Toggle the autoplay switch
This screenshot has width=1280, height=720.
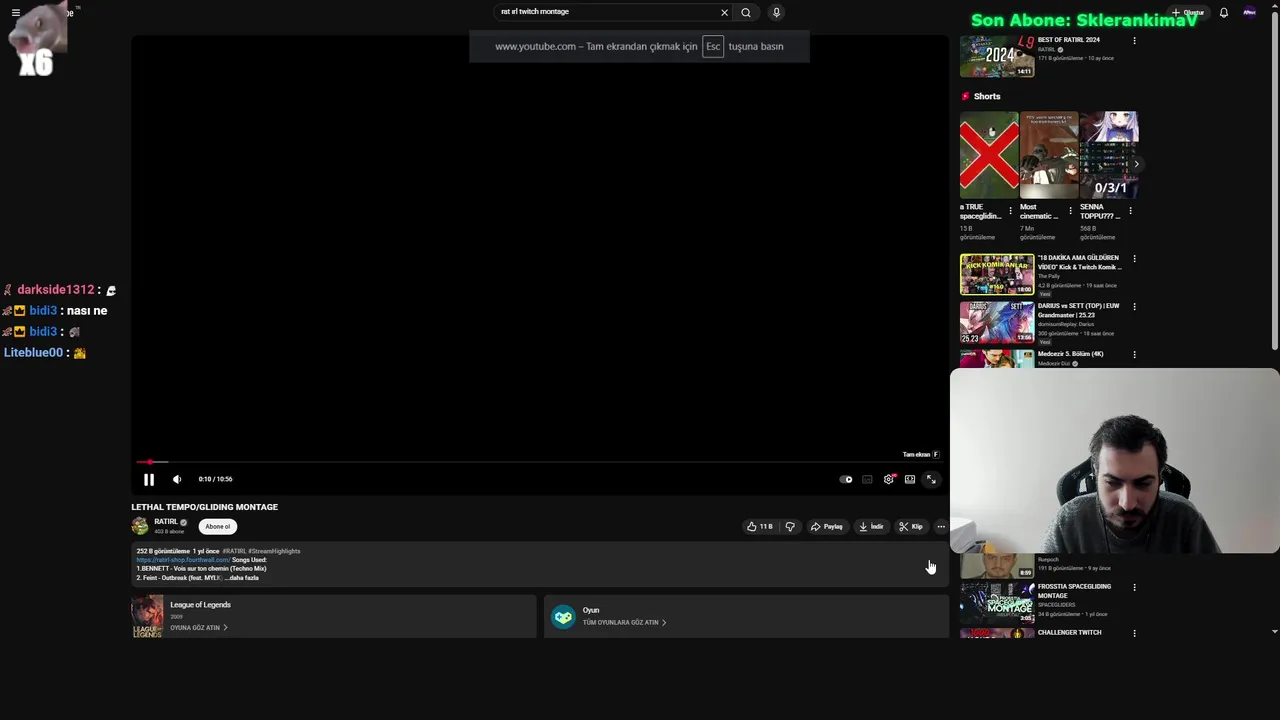tap(846, 479)
